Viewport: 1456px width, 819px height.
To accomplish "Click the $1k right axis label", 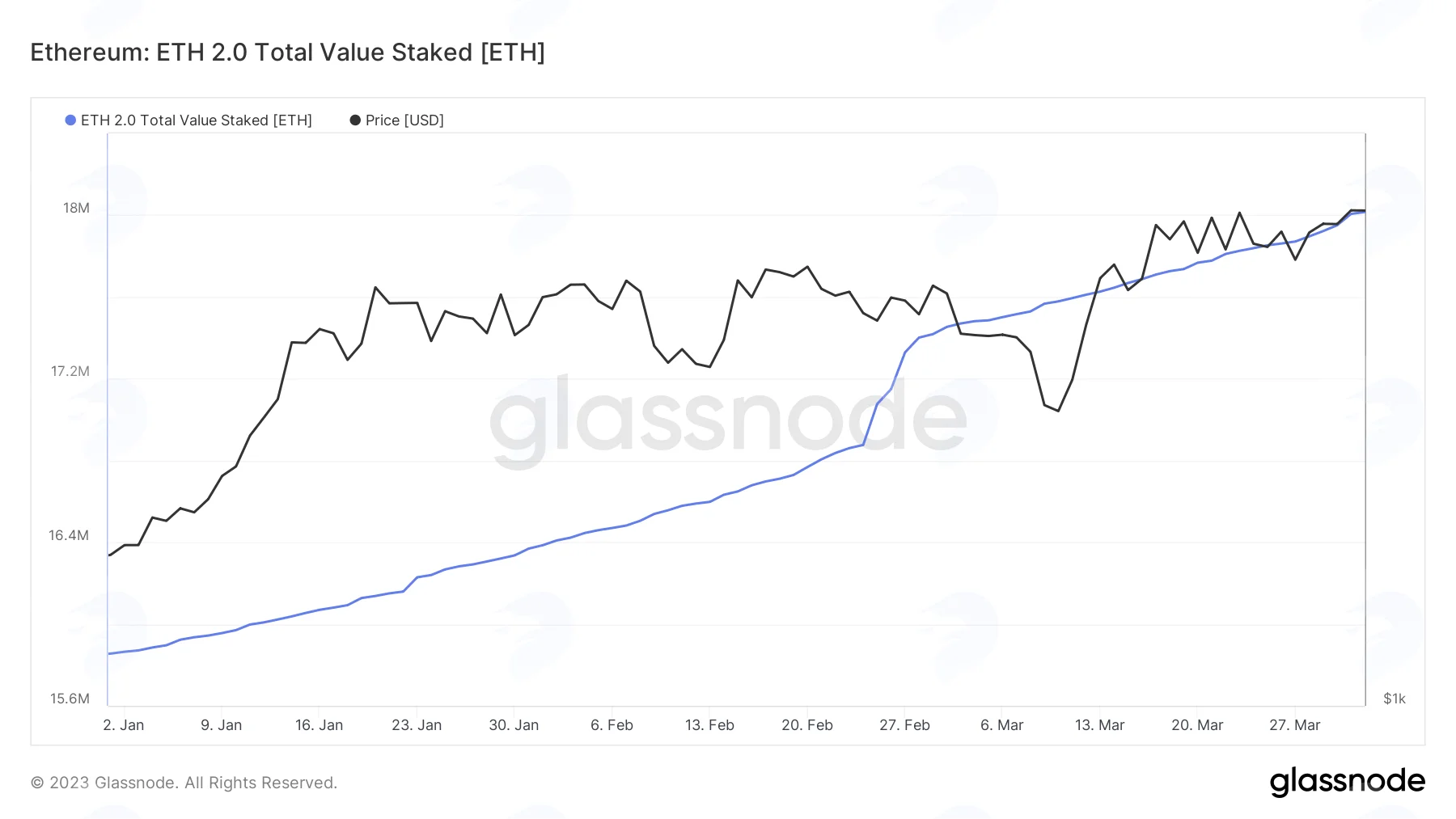I will (x=1395, y=699).
